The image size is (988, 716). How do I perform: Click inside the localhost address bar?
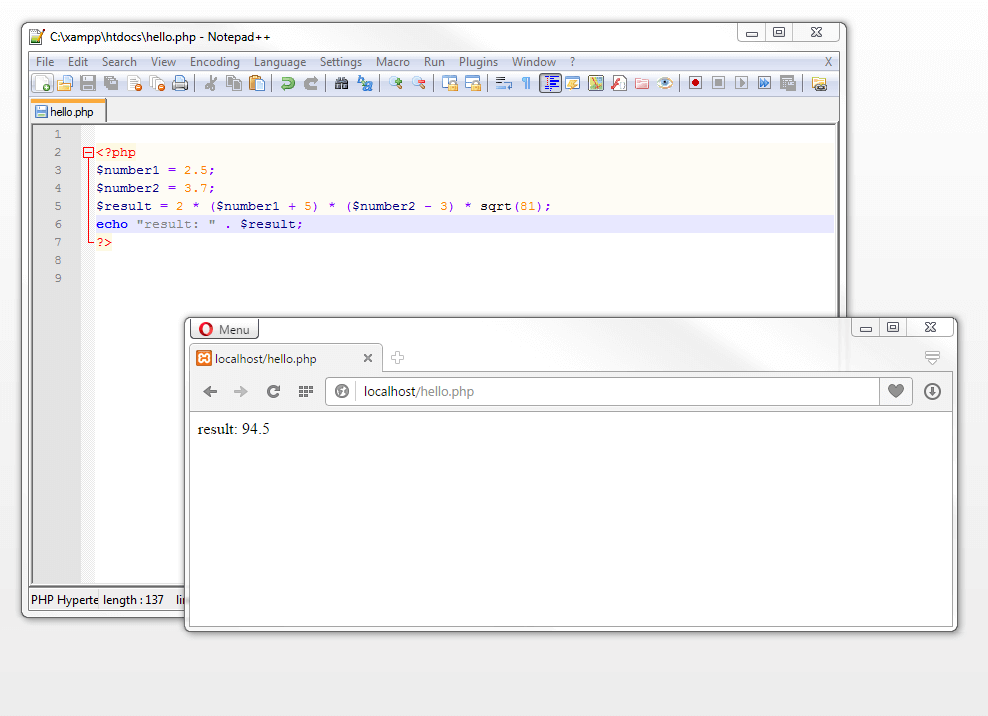click(x=600, y=391)
